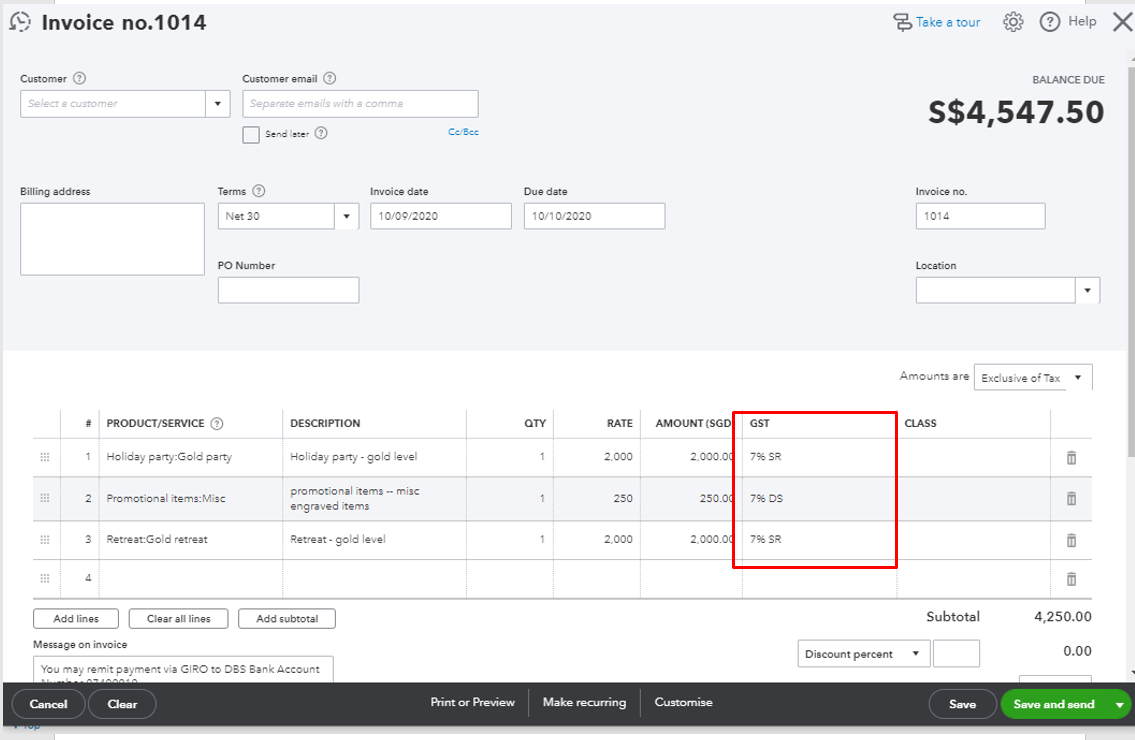Open the Select a customer dropdown

(x=217, y=103)
